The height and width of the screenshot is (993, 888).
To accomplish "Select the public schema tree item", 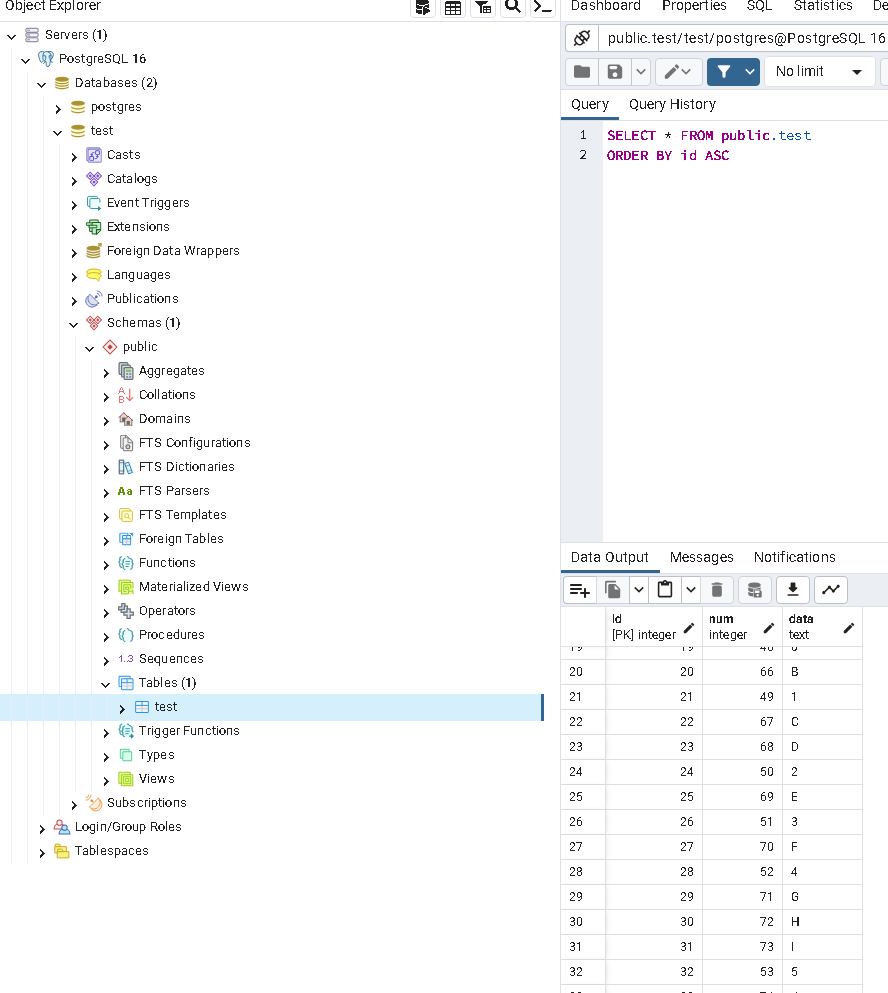I will pyautogui.click(x=140, y=347).
